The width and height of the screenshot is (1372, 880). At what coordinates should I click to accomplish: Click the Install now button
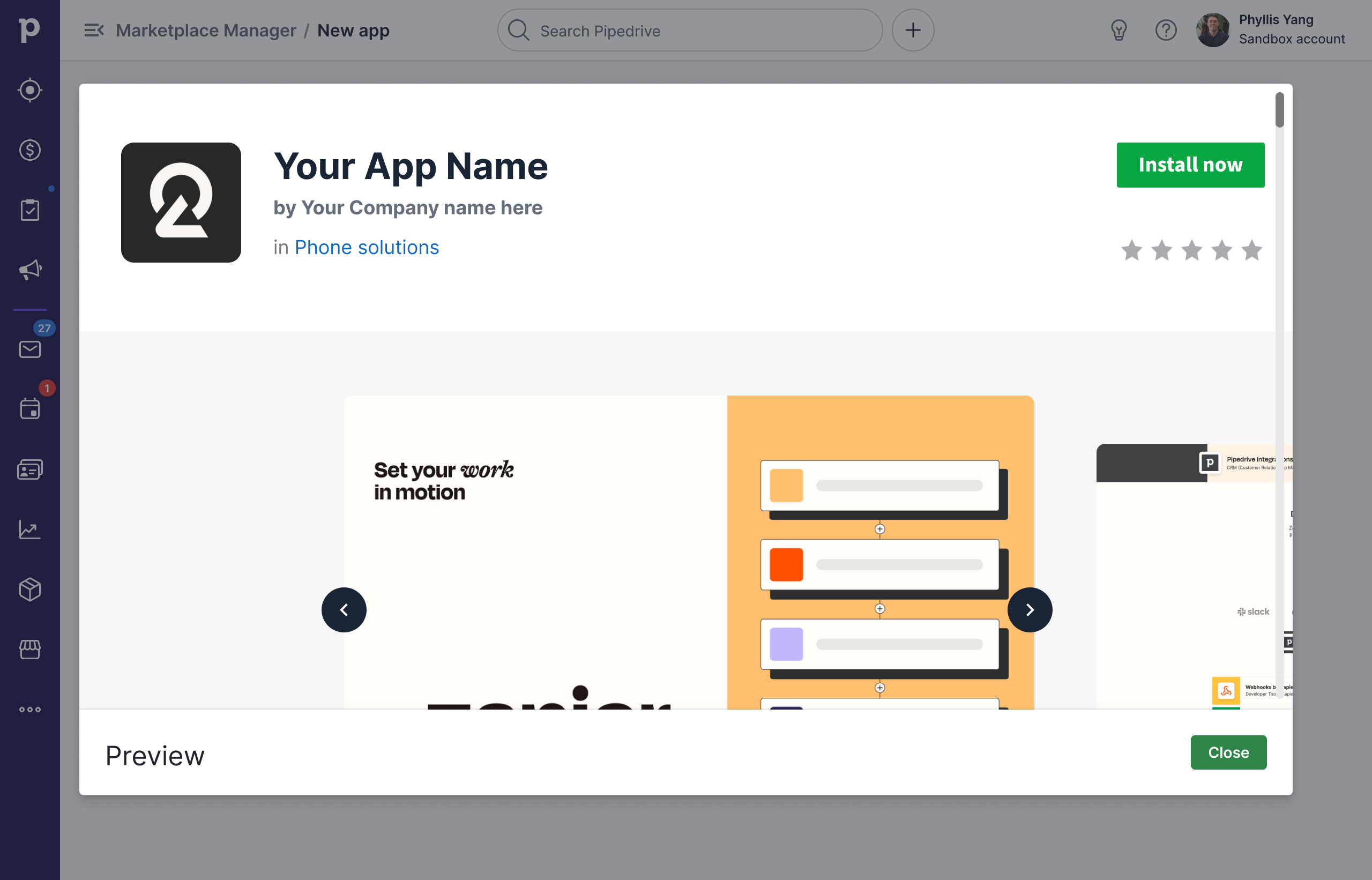click(1190, 165)
